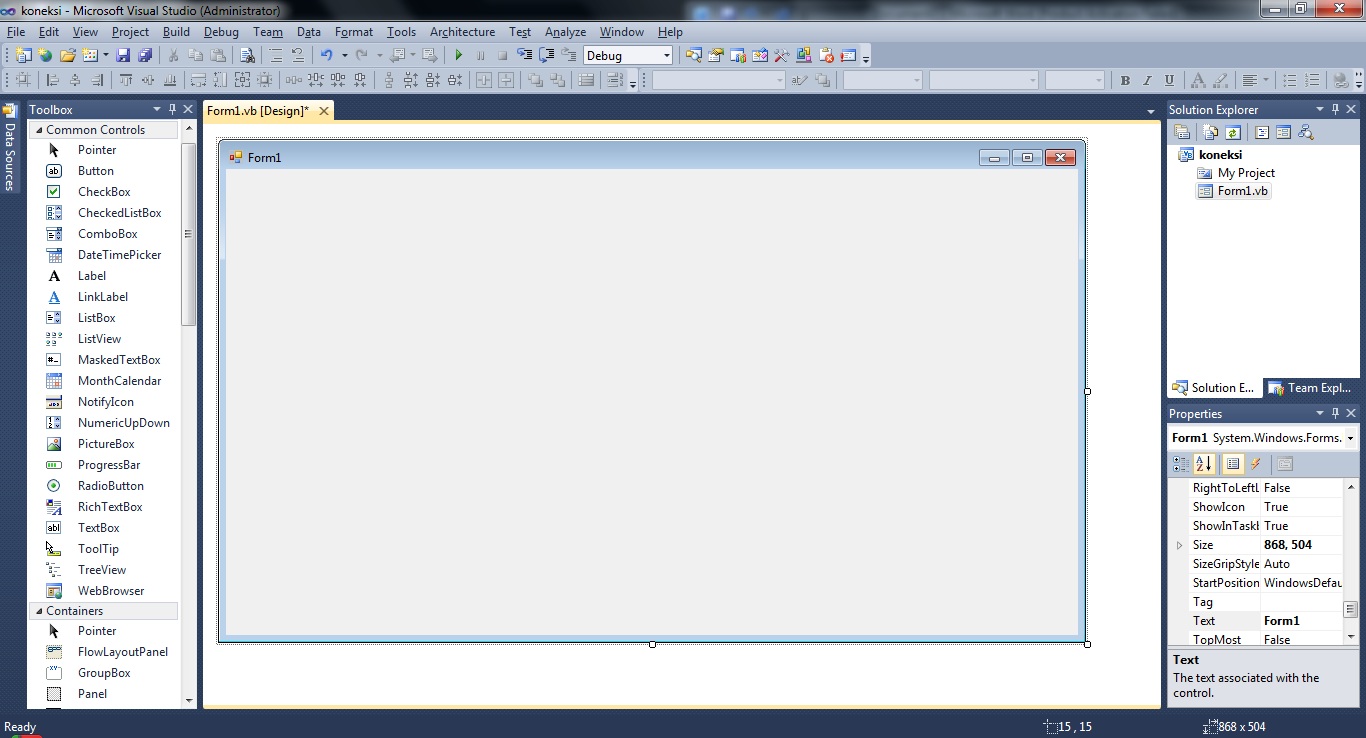
Task: Start debugging with the green play icon
Action: 459,55
